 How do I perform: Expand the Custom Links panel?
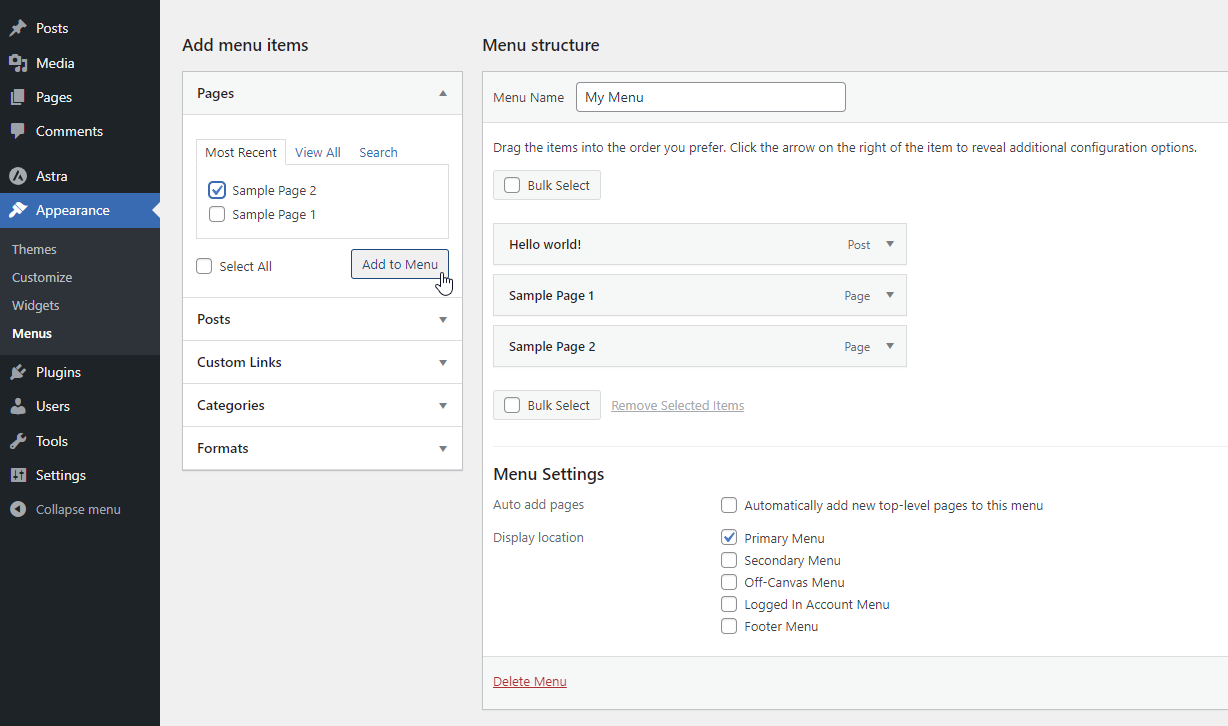[322, 362]
